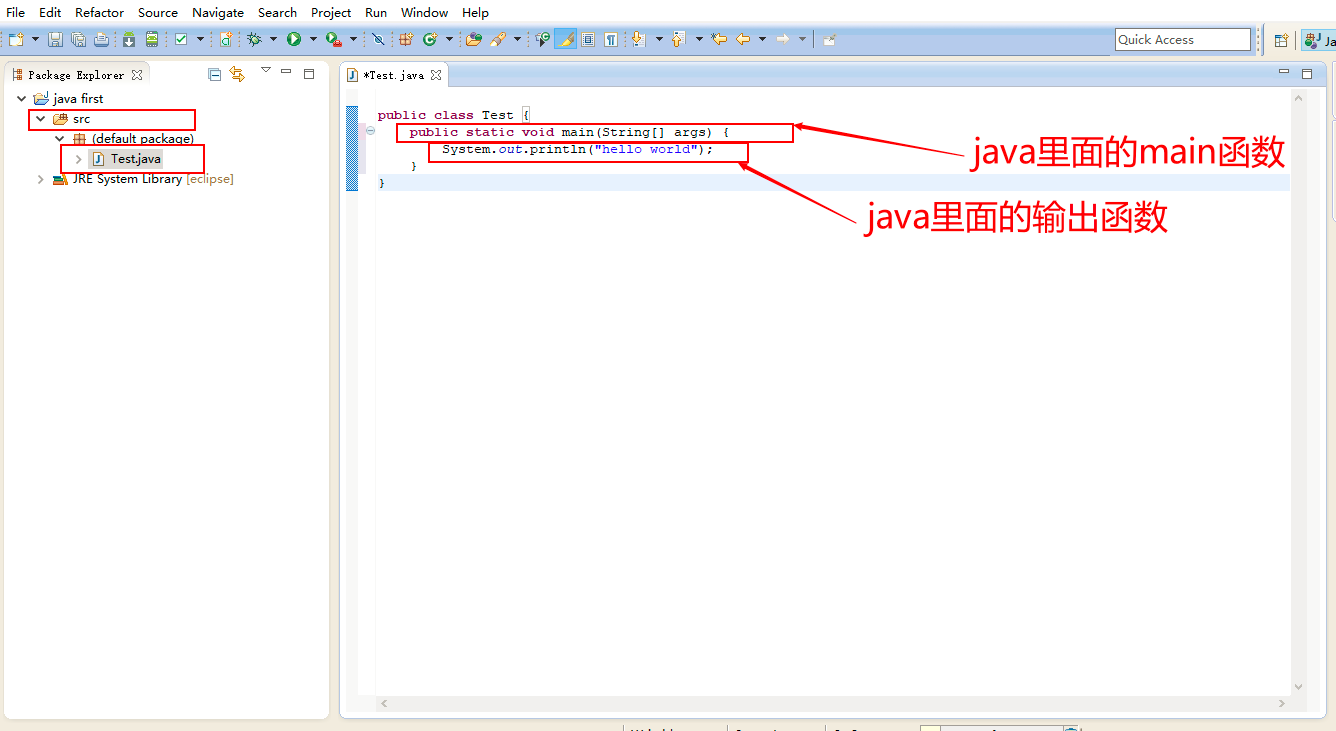Viewport: 1336px width, 731px height.
Task: Open the Edit menu
Action: (50, 12)
